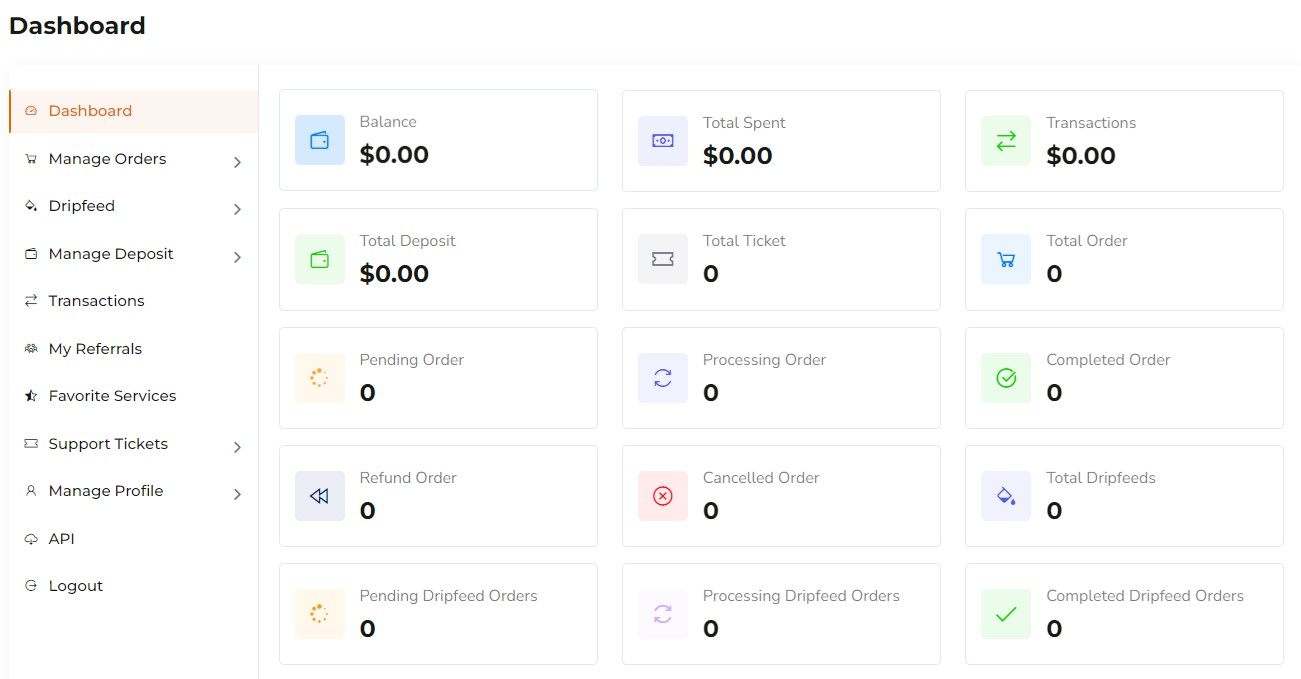Expand the Dripfeed submenu chevron
Viewport: 1301px width, 679px height.
[x=237, y=209]
